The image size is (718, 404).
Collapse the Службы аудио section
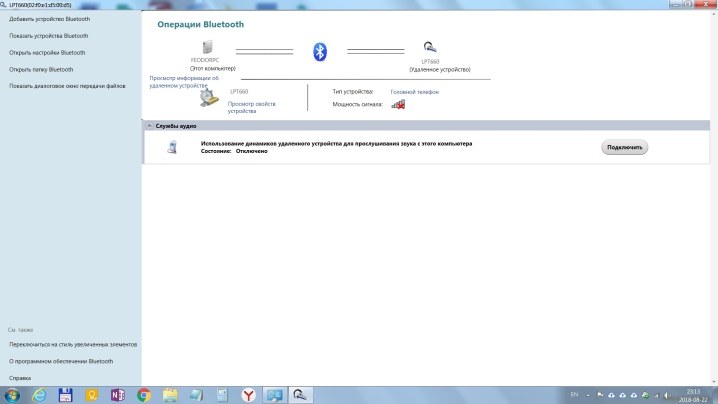(x=149, y=126)
